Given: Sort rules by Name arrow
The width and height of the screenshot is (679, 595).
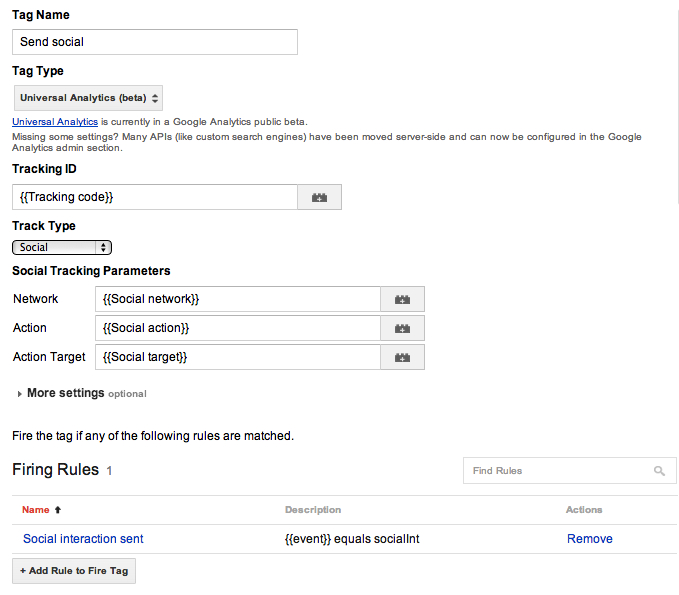Looking at the screenshot, I should (58, 510).
